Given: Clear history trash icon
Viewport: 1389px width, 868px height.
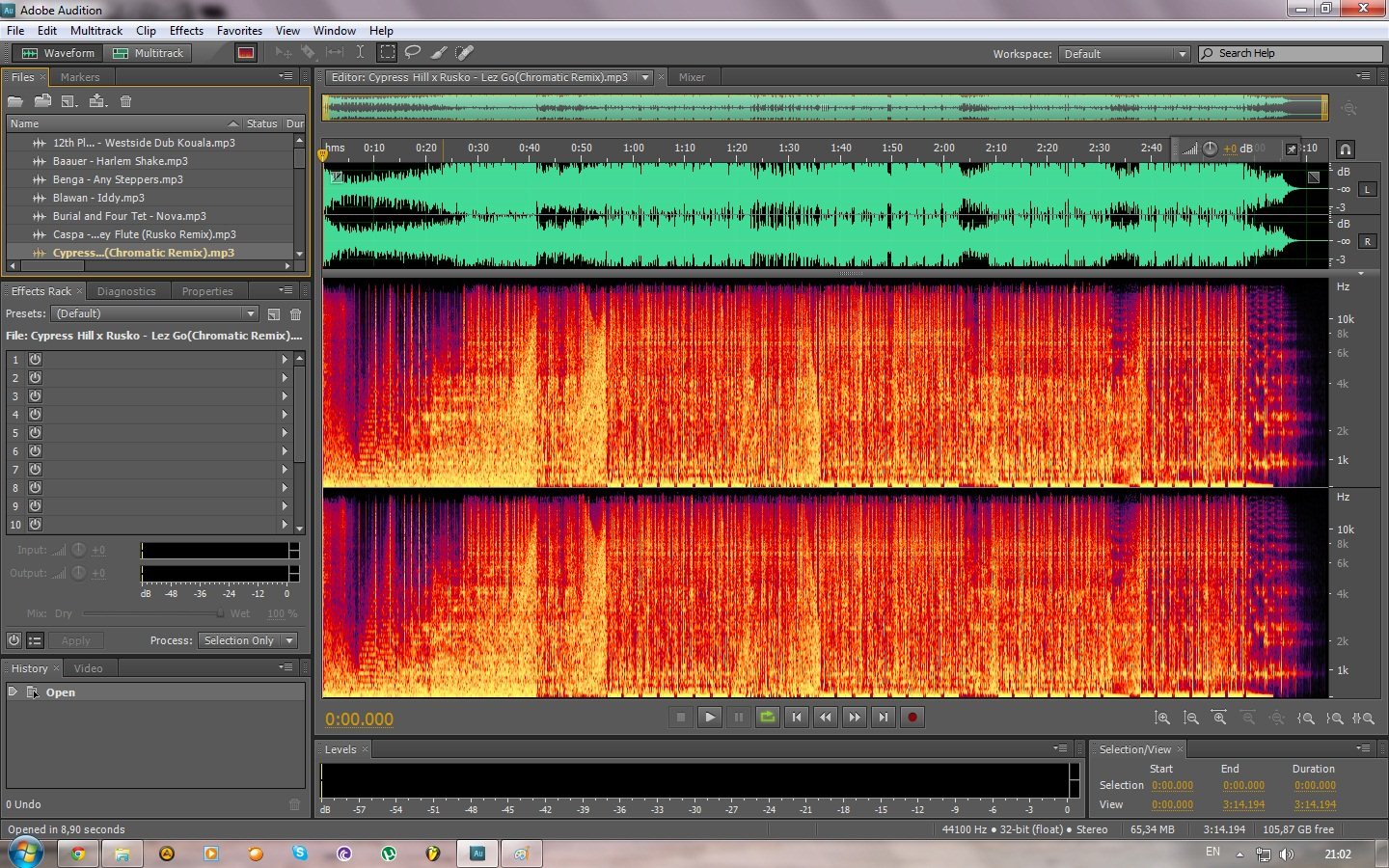Looking at the screenshot, I should [294, 804].
